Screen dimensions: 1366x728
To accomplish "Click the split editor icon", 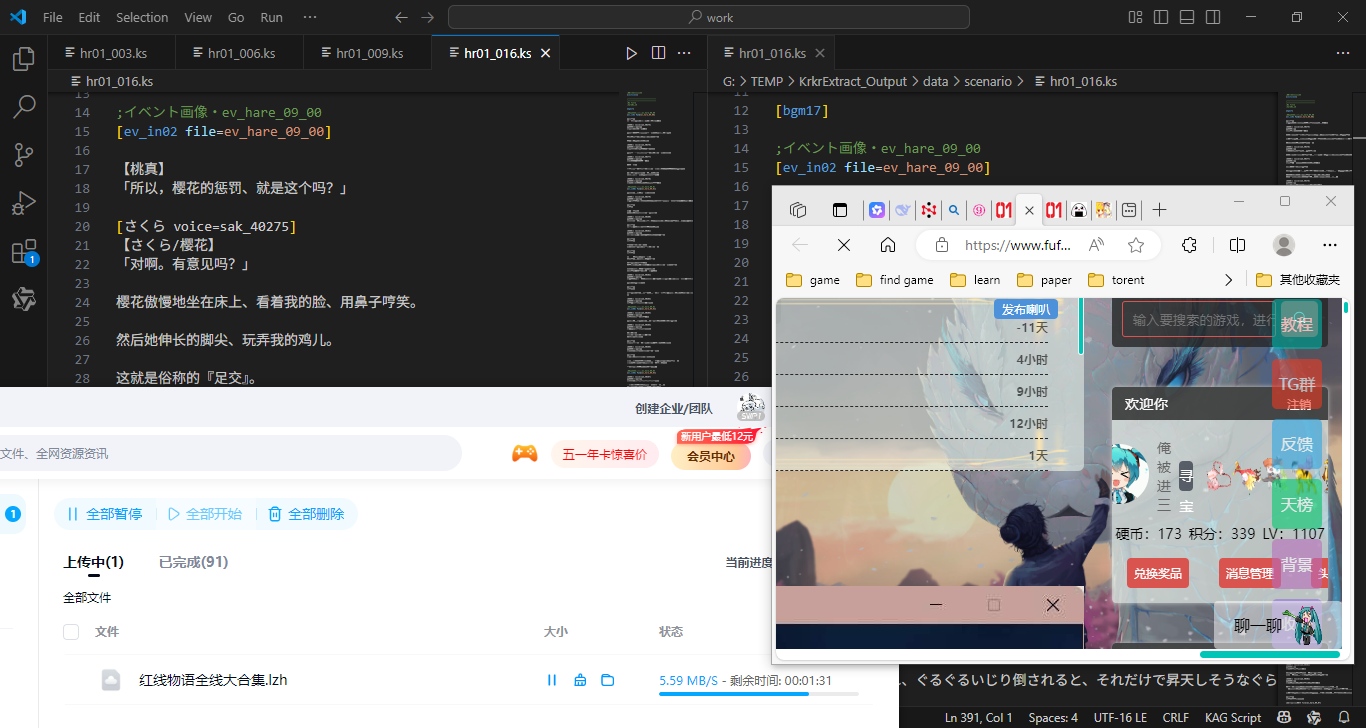I will 658,53.
